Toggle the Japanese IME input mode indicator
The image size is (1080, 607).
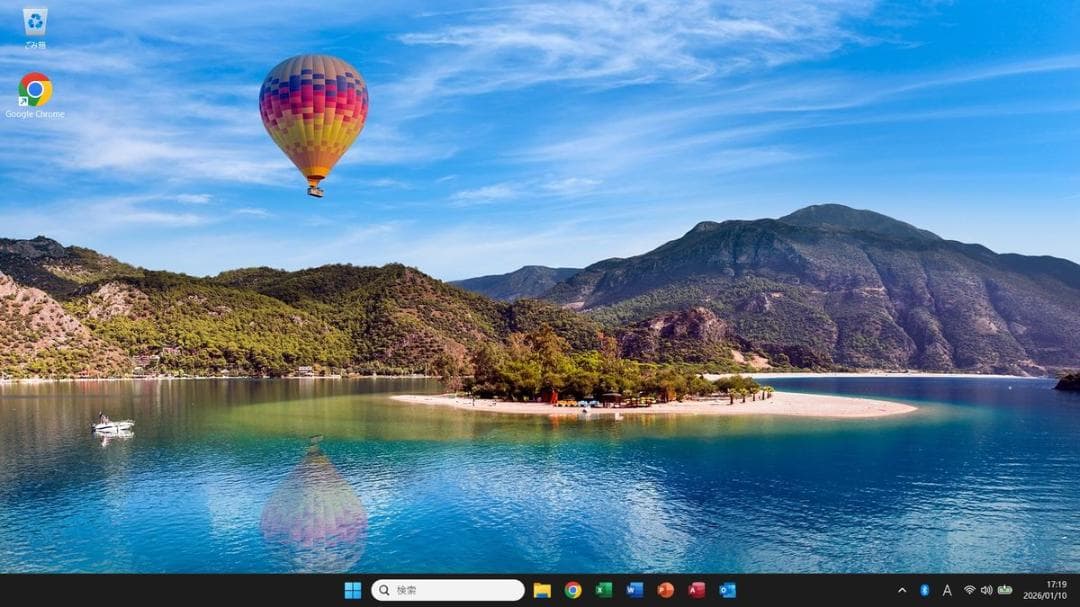(947, 590)
